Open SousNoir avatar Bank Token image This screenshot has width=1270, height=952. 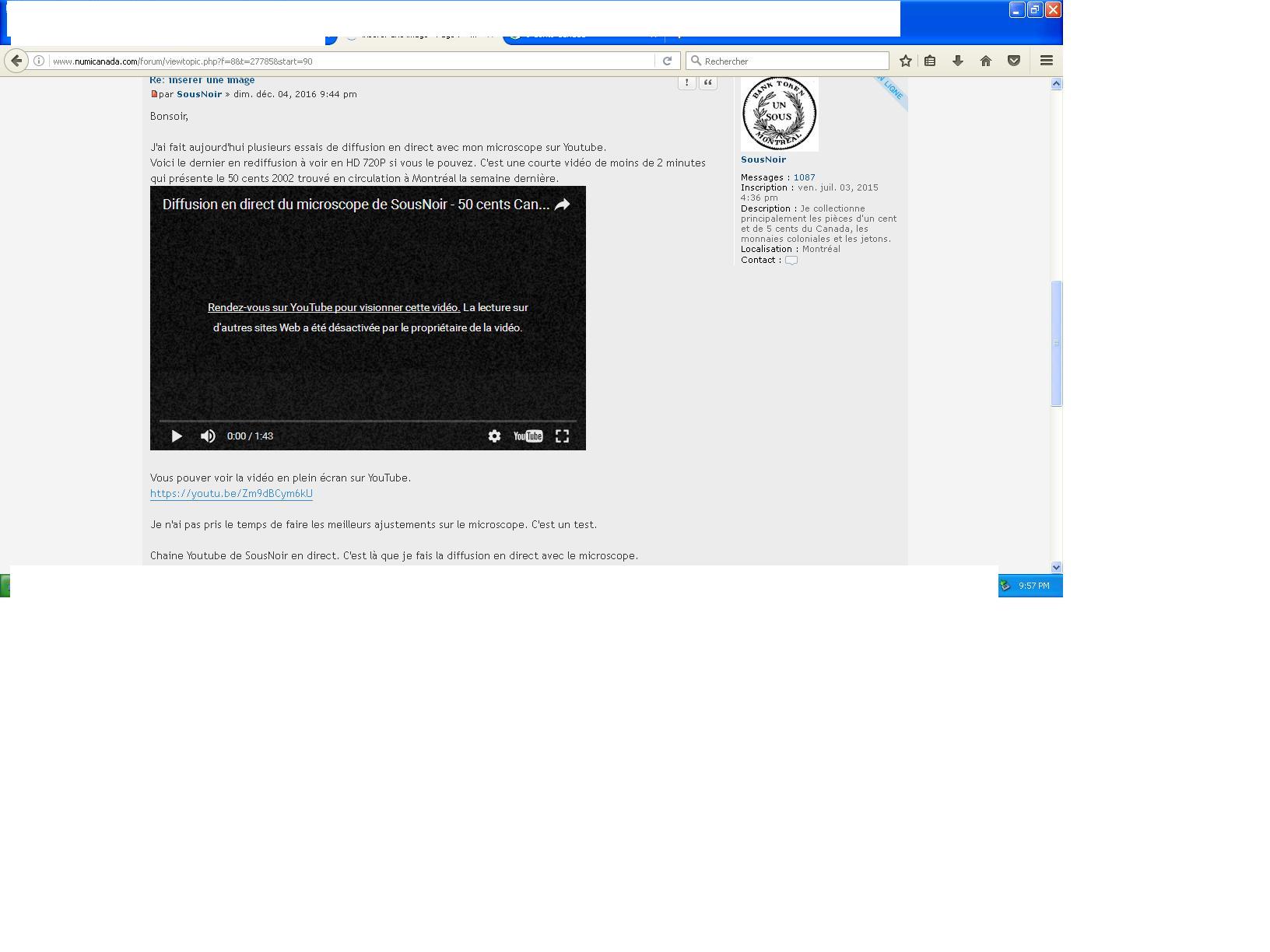[779, 114]
